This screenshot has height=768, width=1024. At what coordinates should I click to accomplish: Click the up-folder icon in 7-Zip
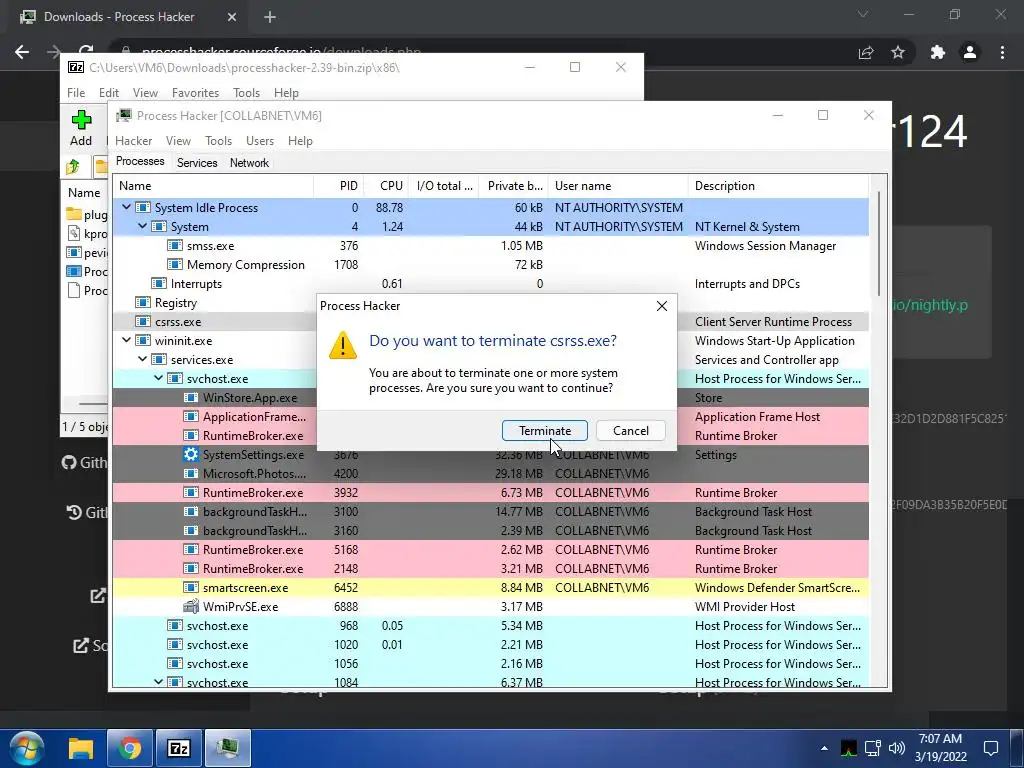(73, 167)
